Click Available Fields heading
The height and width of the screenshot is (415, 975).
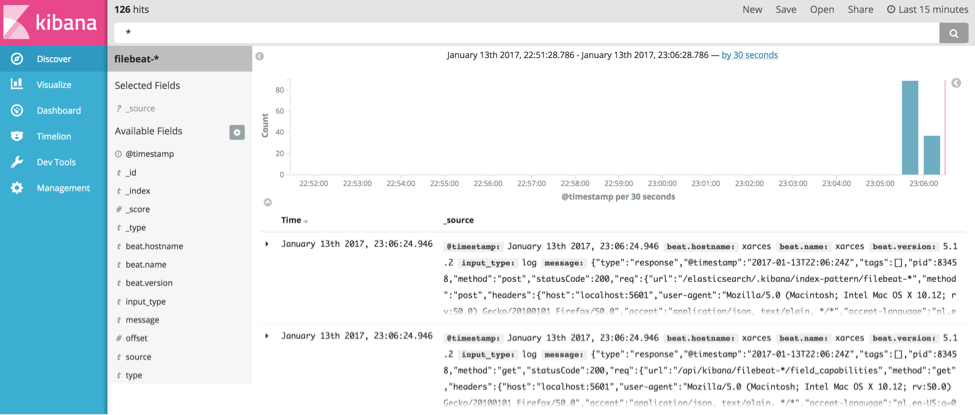(x=149, y=131)
